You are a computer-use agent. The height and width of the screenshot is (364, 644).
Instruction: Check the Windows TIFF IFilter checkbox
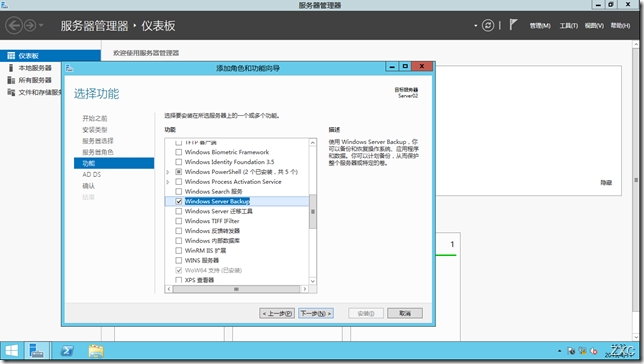[178, 221]
